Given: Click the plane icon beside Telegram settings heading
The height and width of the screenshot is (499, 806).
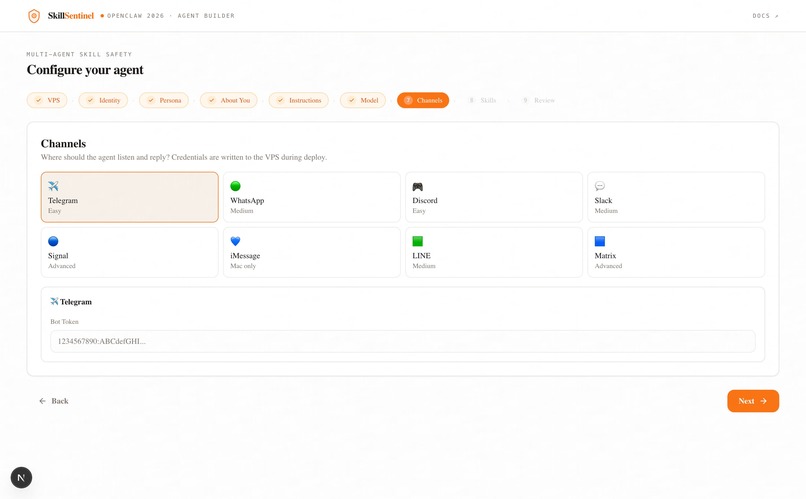Looking at the screenshot, I should pyautogui.click(x=54, y=302).
